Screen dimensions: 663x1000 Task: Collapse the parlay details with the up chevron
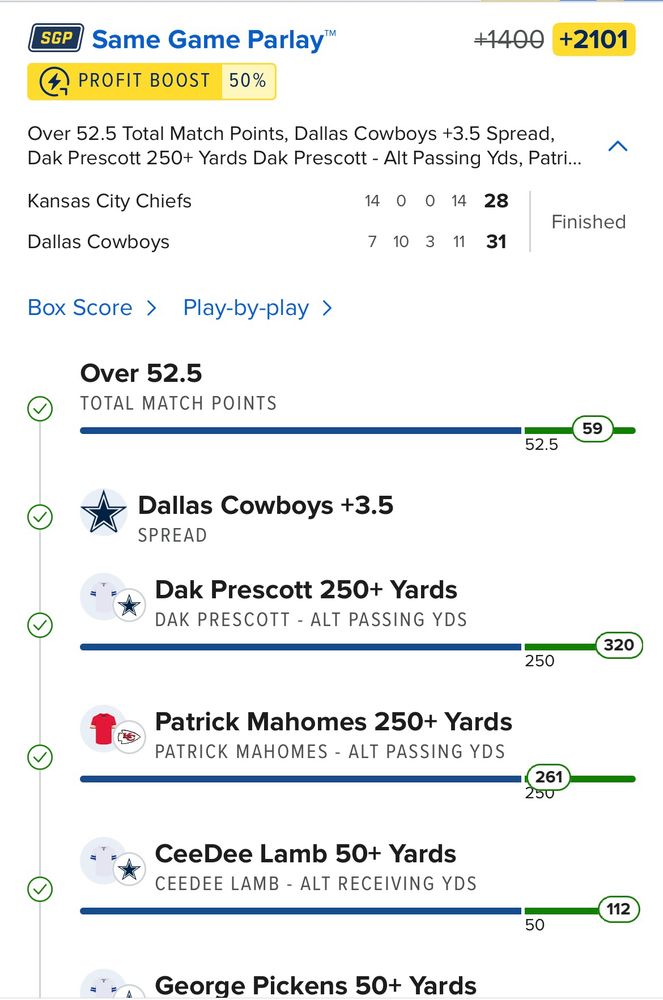coord(618,146)
